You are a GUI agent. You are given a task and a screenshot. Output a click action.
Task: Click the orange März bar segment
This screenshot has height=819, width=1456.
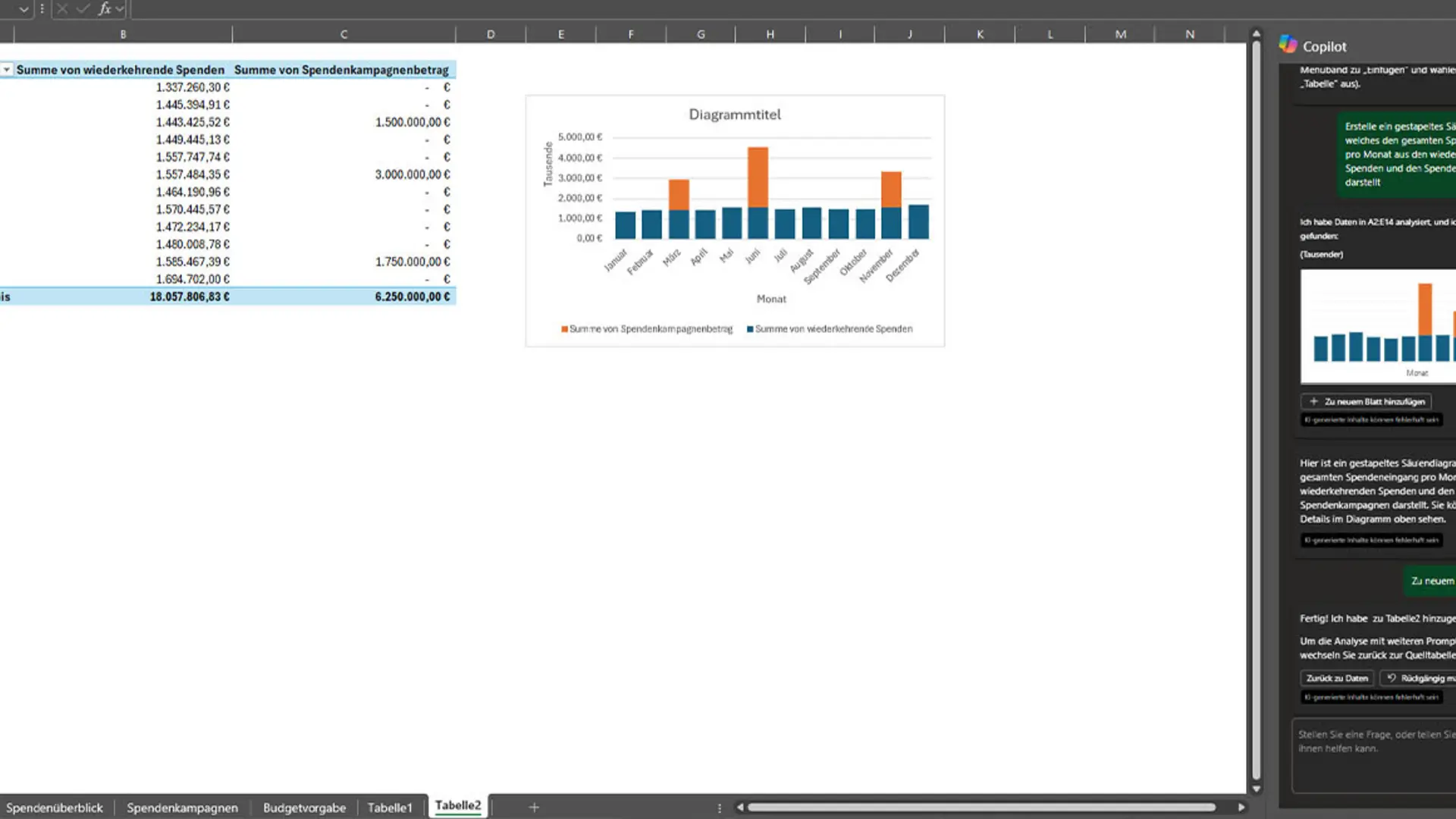(679, 195)
